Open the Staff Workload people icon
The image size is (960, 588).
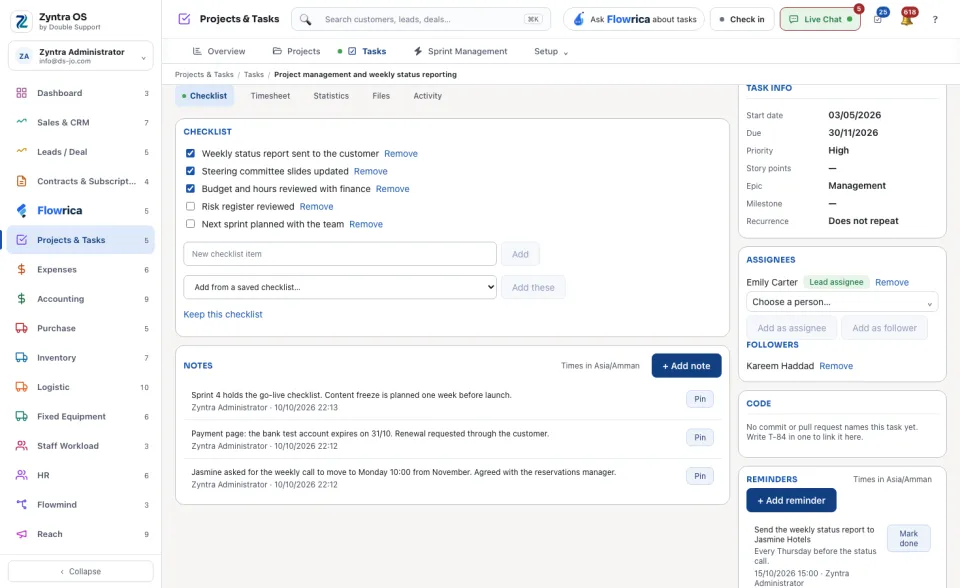point(21,446)
